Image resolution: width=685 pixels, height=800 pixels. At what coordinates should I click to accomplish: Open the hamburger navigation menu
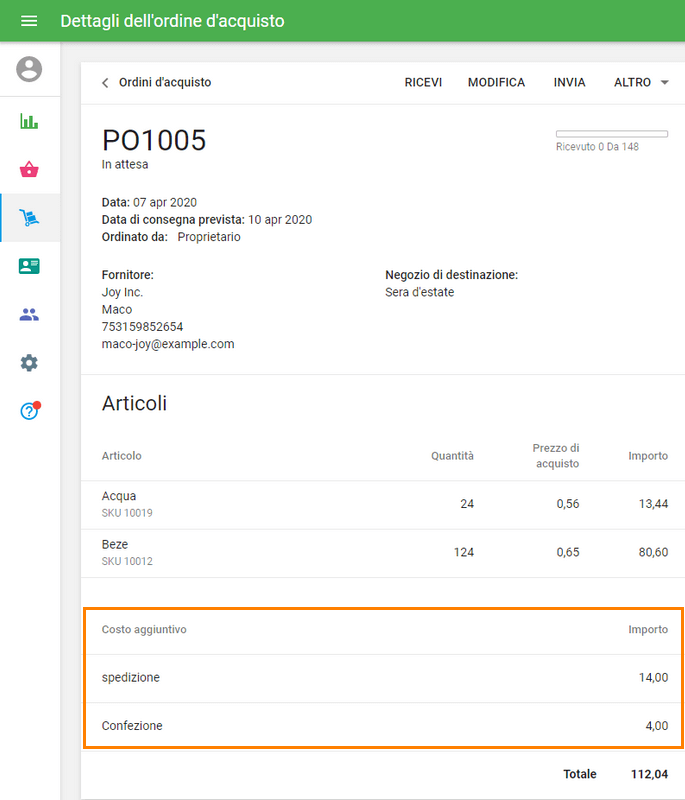click(29, 21)
